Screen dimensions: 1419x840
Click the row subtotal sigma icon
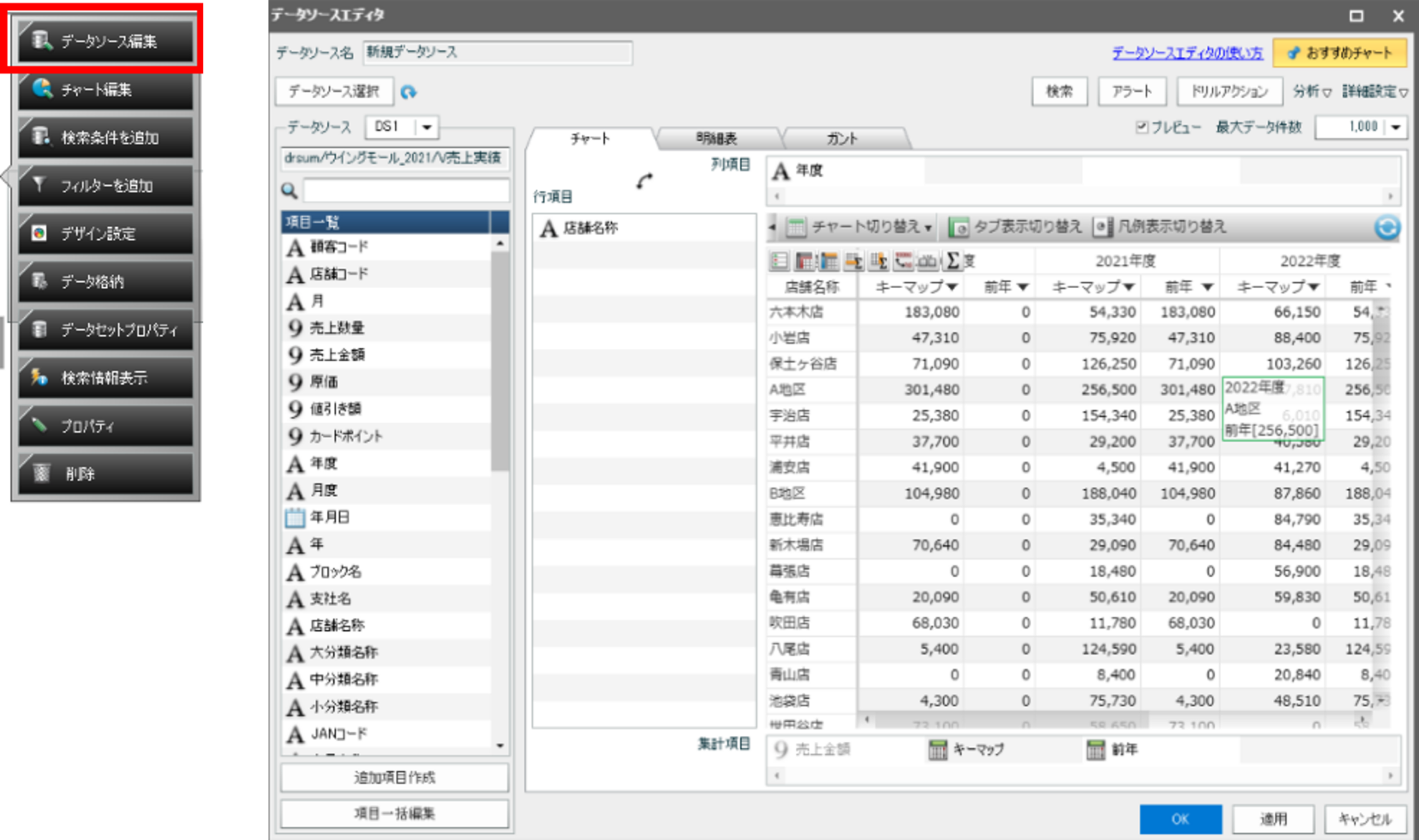pos(854,261)
